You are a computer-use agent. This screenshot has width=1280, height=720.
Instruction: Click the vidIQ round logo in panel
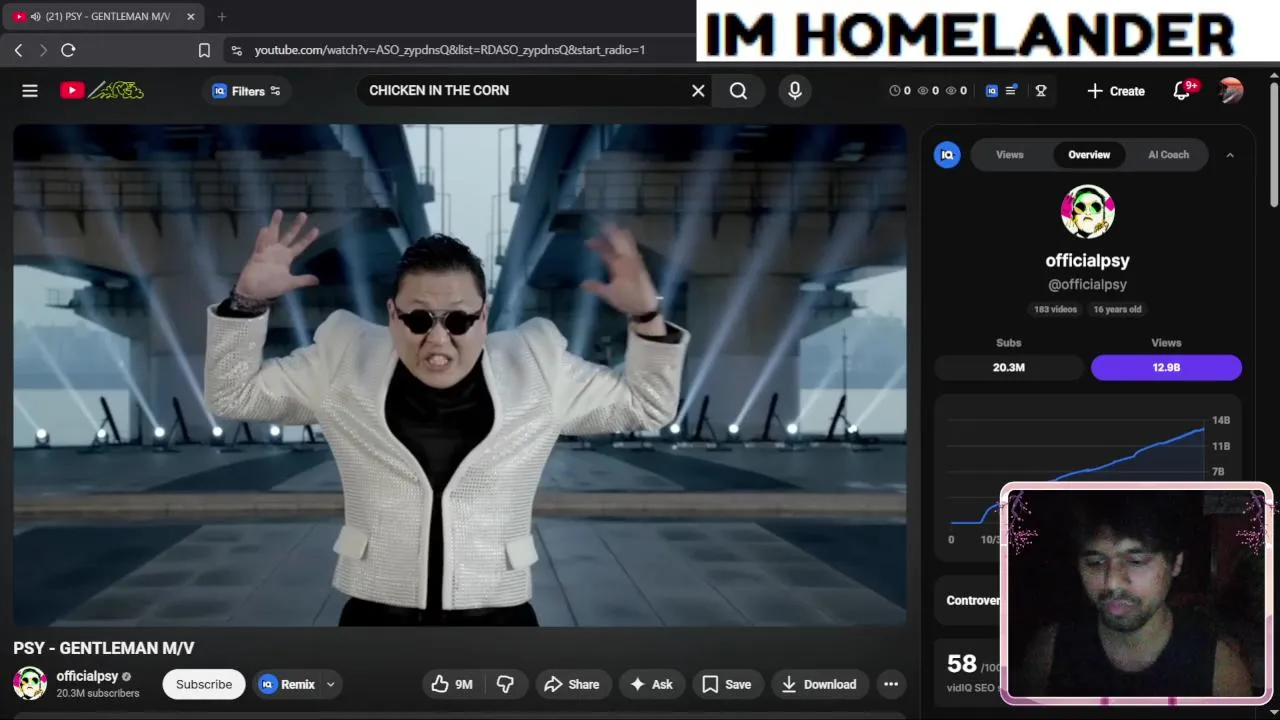pos(947,155)
